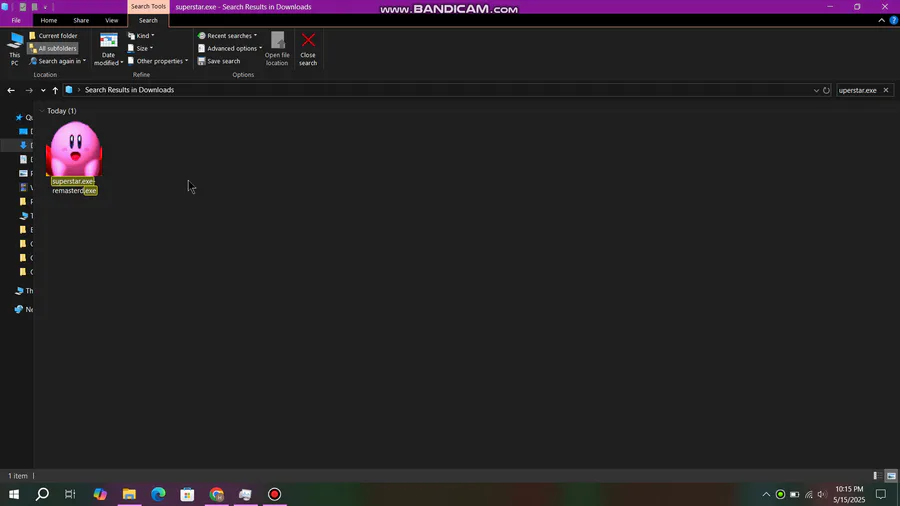
Task: Open address bar history dropdown chevron
Action: point(816,90)
